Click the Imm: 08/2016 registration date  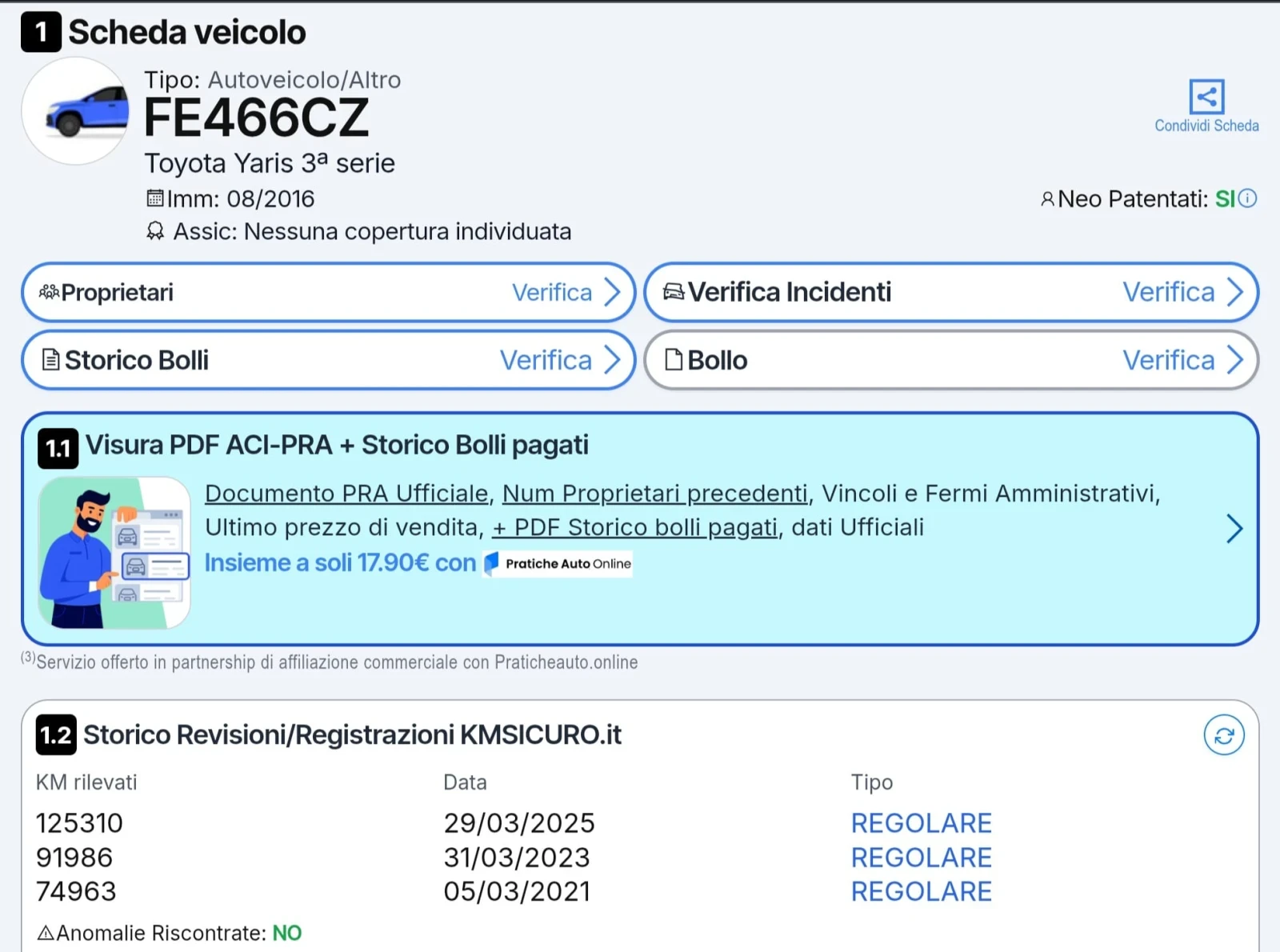pos(241,198)
